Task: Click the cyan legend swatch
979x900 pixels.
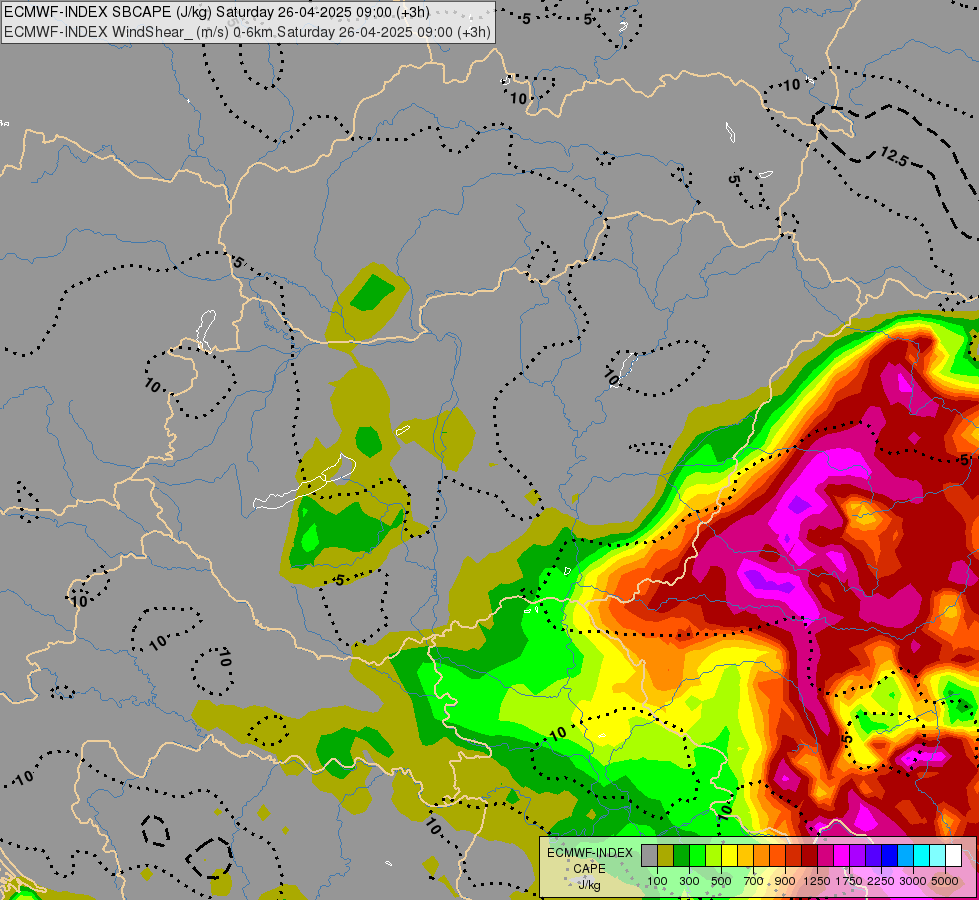Action: click(921, 856)
